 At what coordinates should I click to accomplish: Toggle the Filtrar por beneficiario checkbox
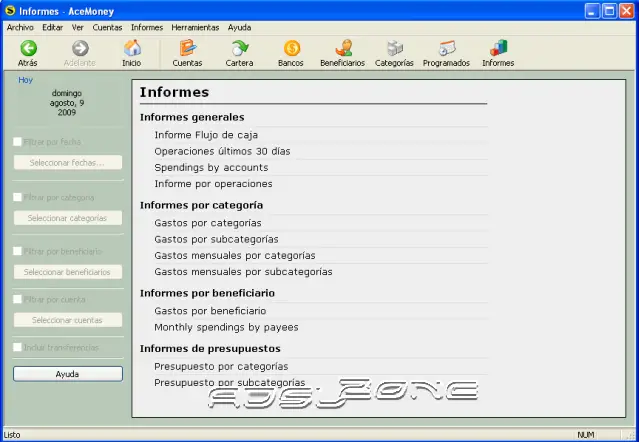click(x=17, y=251)
